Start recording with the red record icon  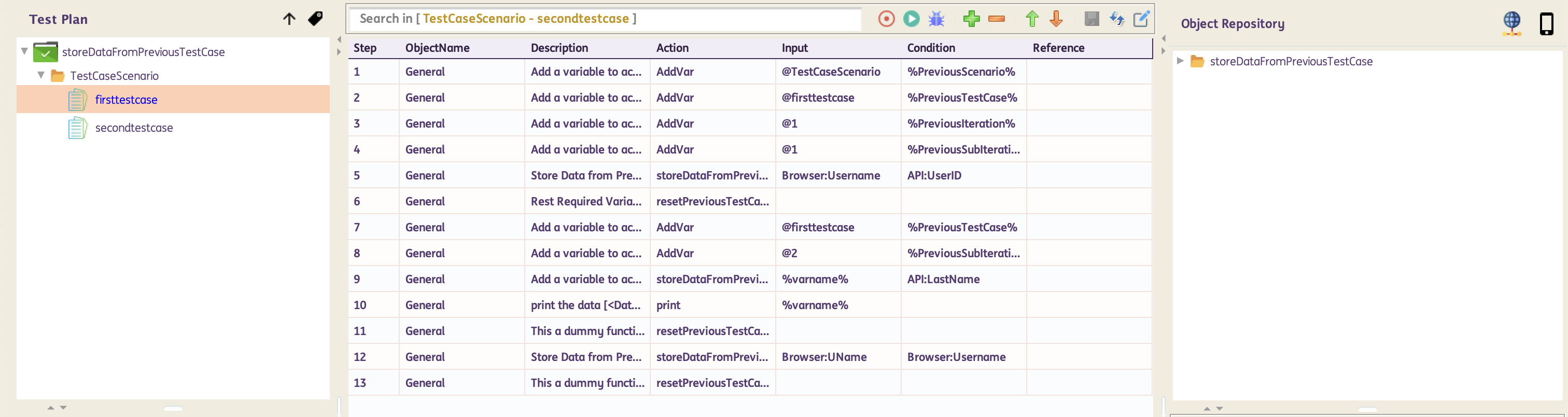[886, 19]
